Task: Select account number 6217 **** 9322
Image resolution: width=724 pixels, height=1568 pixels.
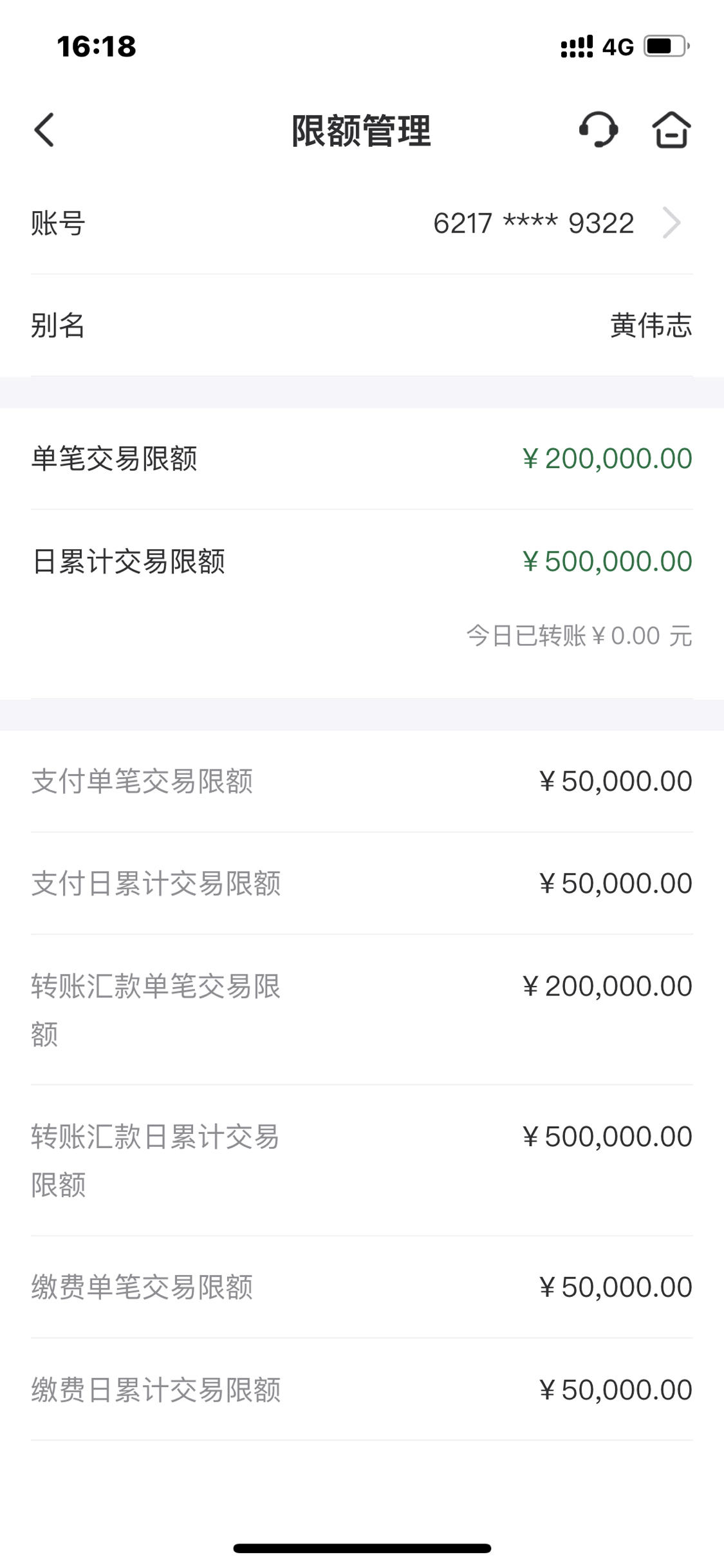Action: (534, 223)
